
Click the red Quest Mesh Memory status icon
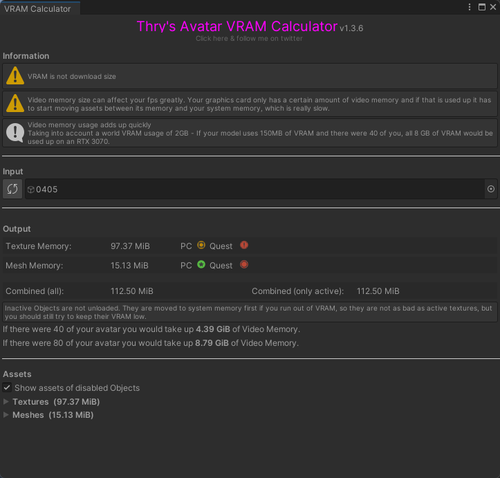pyautogui.click(x=244, y=264)
